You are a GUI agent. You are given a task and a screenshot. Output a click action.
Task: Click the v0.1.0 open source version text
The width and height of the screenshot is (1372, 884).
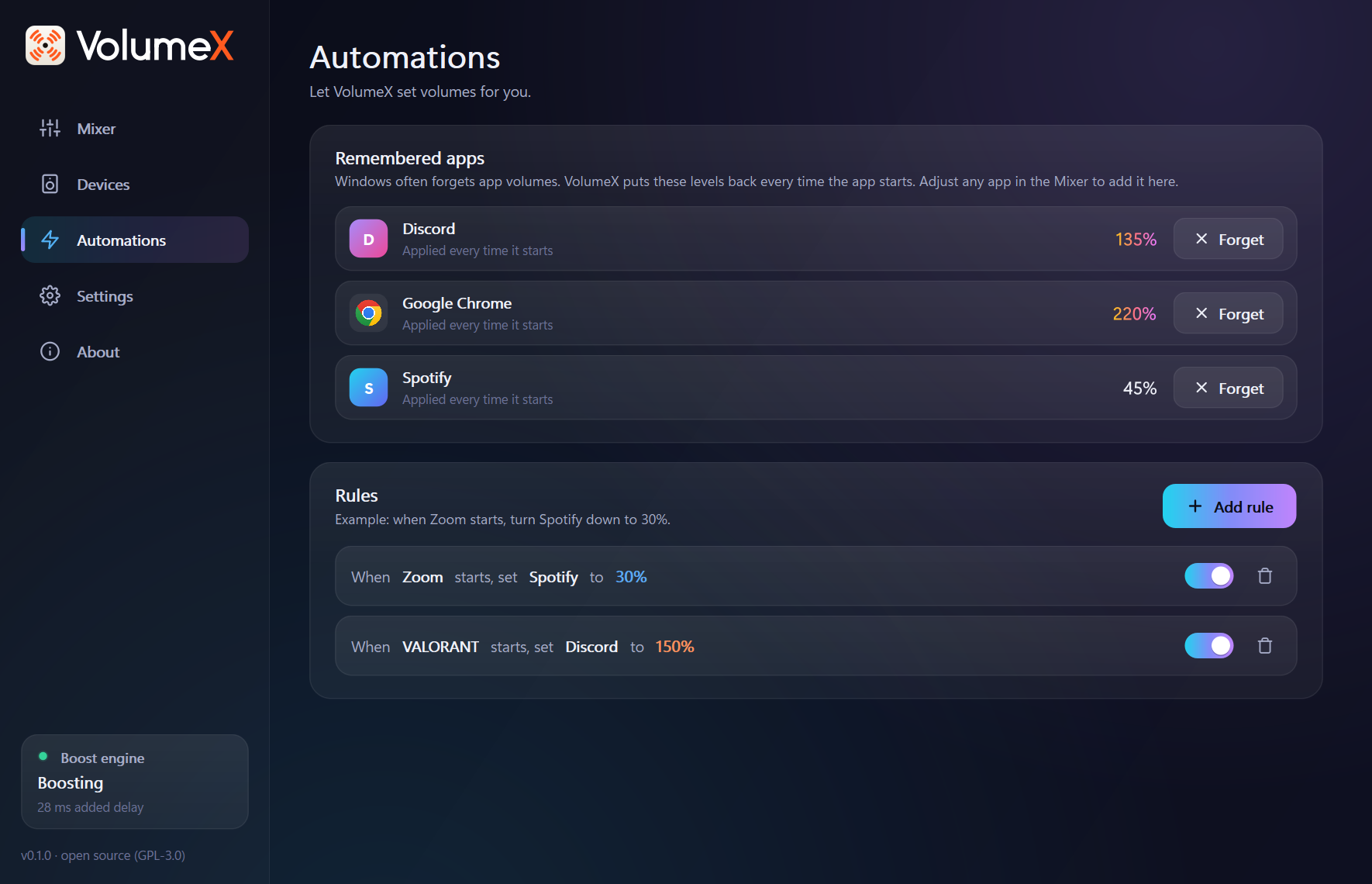click(x=103, y=855)
